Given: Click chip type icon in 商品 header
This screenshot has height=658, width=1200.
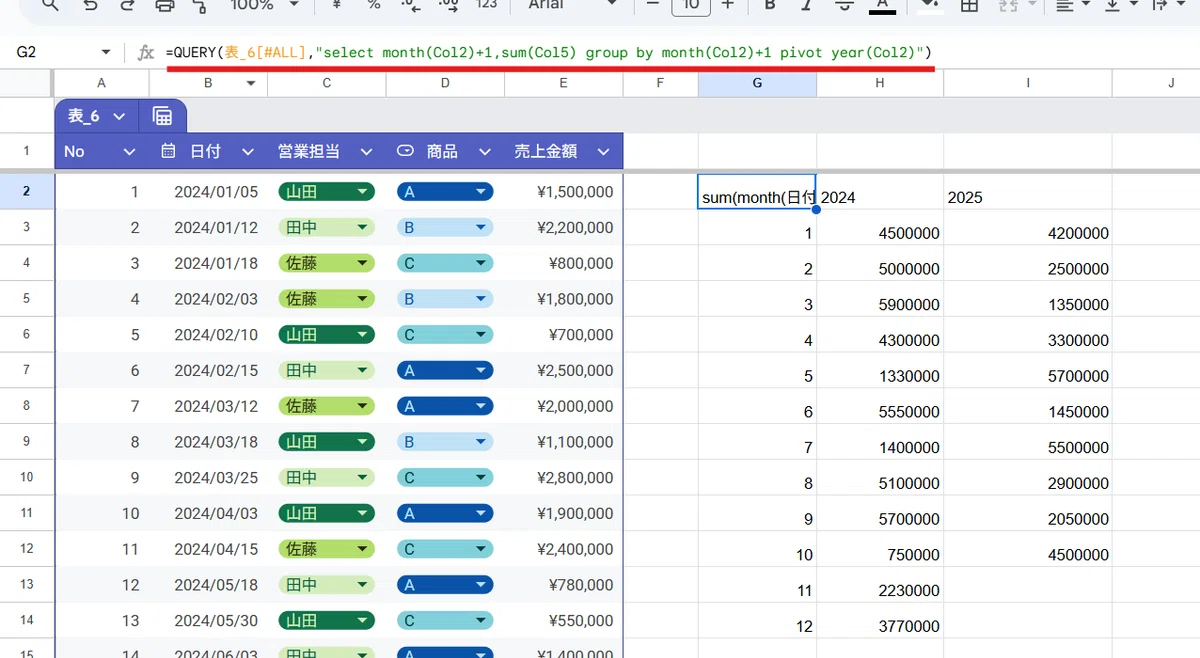Looking at the screenshot, I should coord(405,151).
